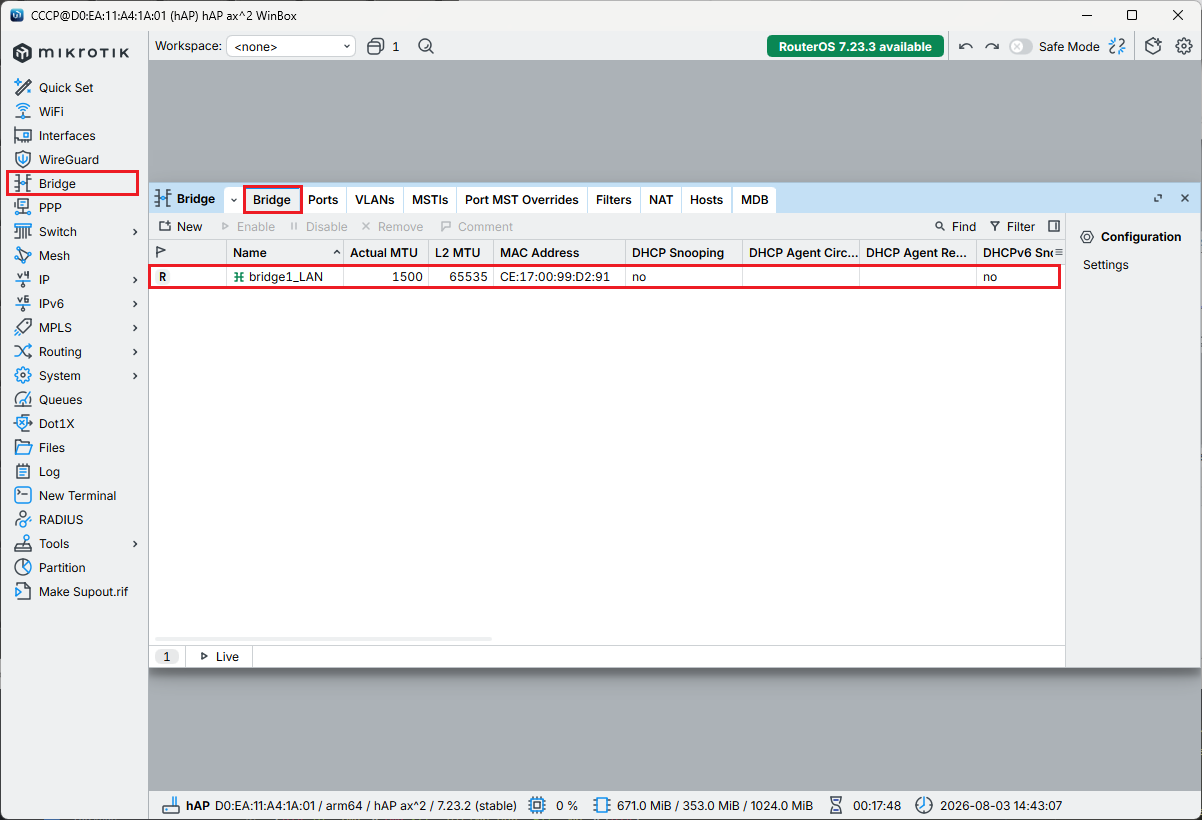This screenshot has width=1202, height=820.
Task: Click the undo arrow icon
Action: point(965,46)
